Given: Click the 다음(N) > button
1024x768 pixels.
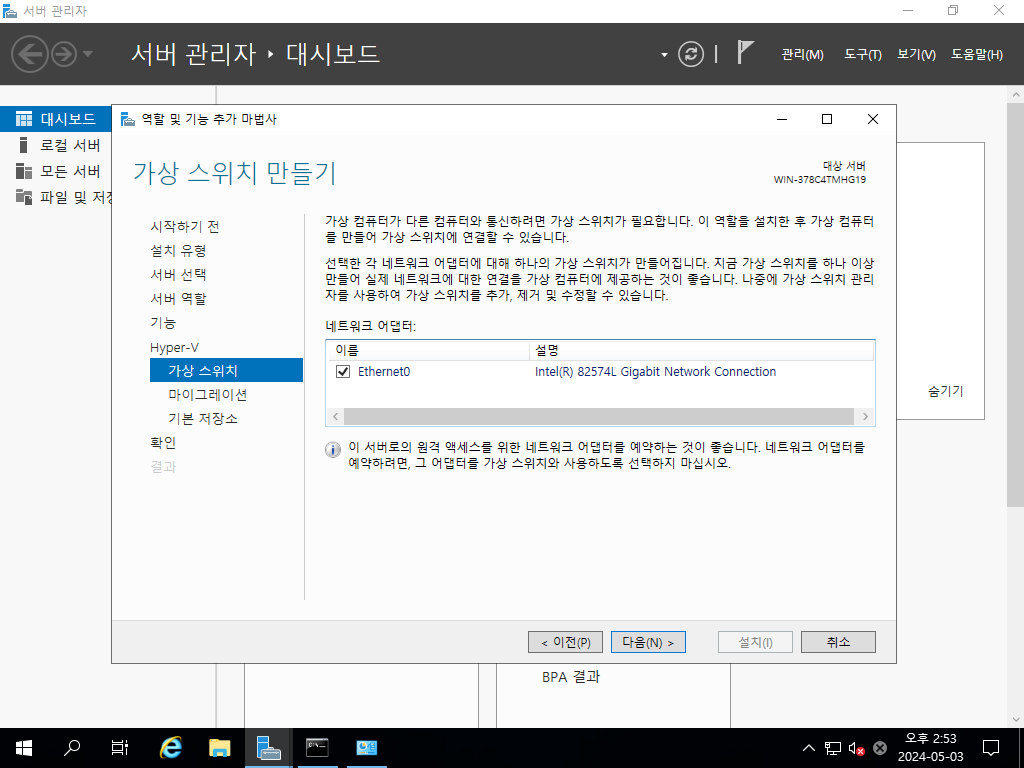Looking at the screenshot, I should click(x=648, y=642).
